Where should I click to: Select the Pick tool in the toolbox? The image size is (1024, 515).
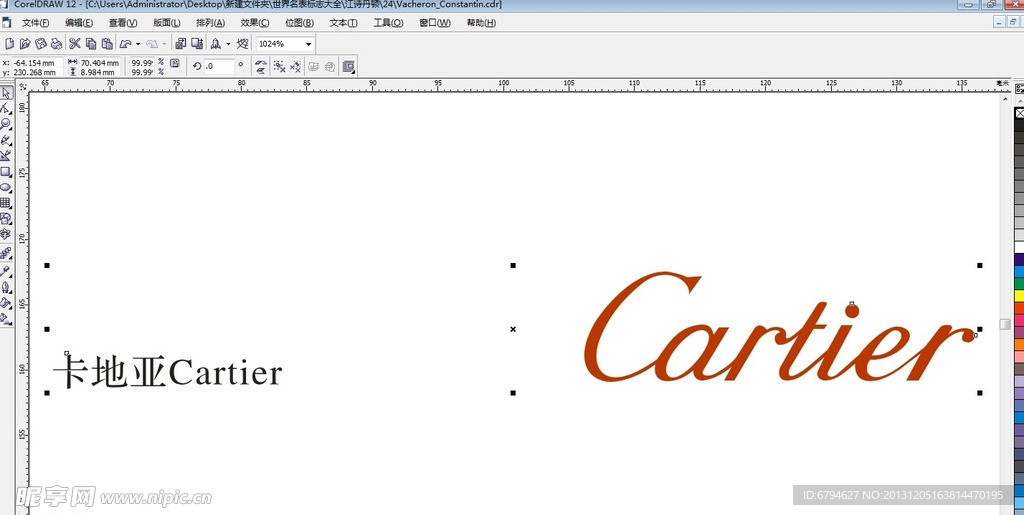pos(6,93)
